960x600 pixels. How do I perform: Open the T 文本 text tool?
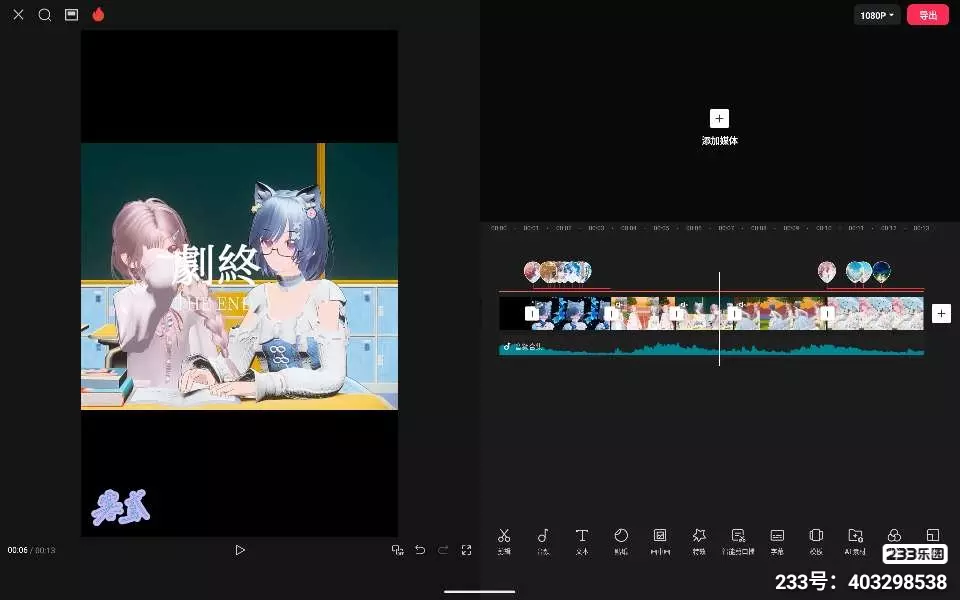[582, 541]
